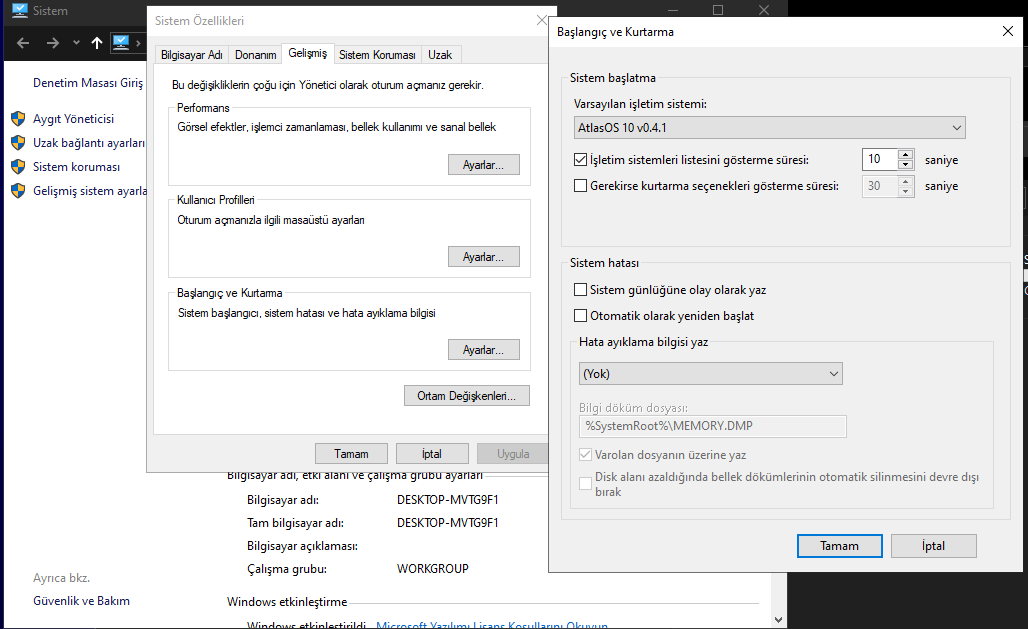The height and width of the screenshot is (629, 1028).
Task: Close the Başlangıç ve Kurtarma dialog
Action: 1008,31
